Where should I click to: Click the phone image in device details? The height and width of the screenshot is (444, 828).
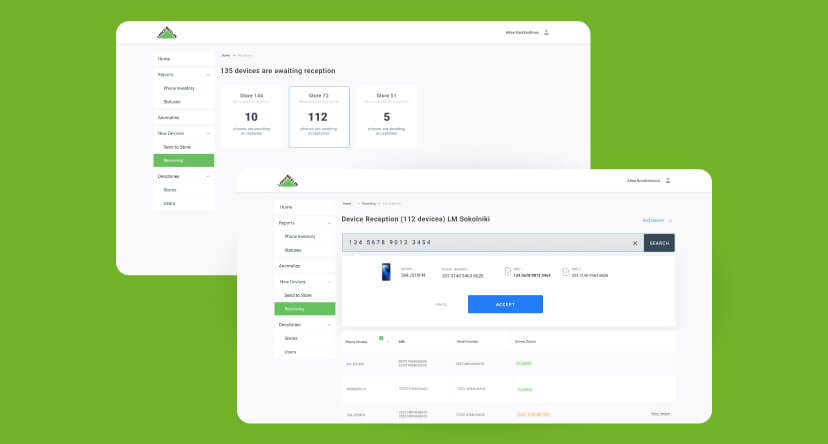pyautogui.click(x=386, y=272)
